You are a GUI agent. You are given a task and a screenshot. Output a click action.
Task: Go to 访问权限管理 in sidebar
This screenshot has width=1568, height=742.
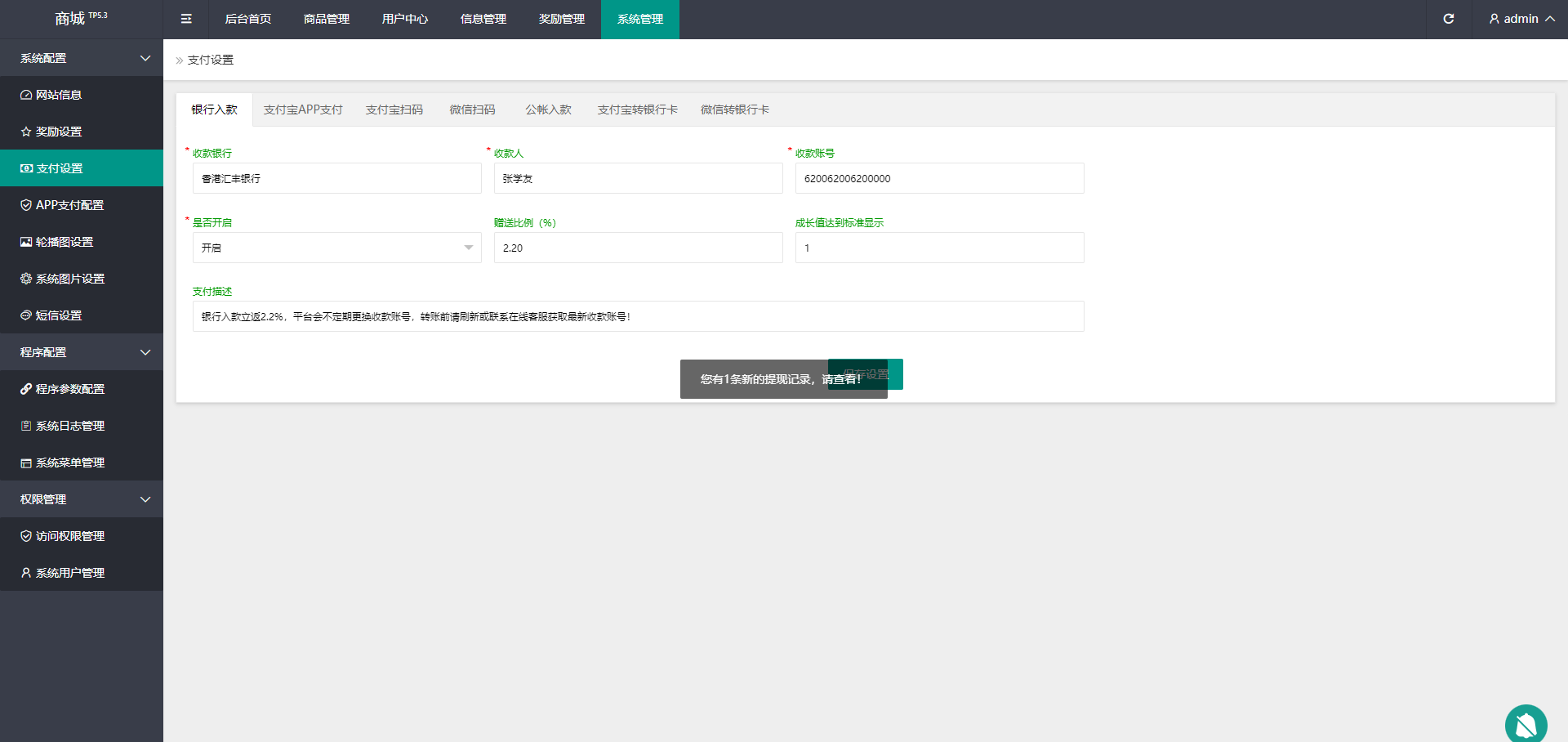pyautogui.click(x=82, y=536)
